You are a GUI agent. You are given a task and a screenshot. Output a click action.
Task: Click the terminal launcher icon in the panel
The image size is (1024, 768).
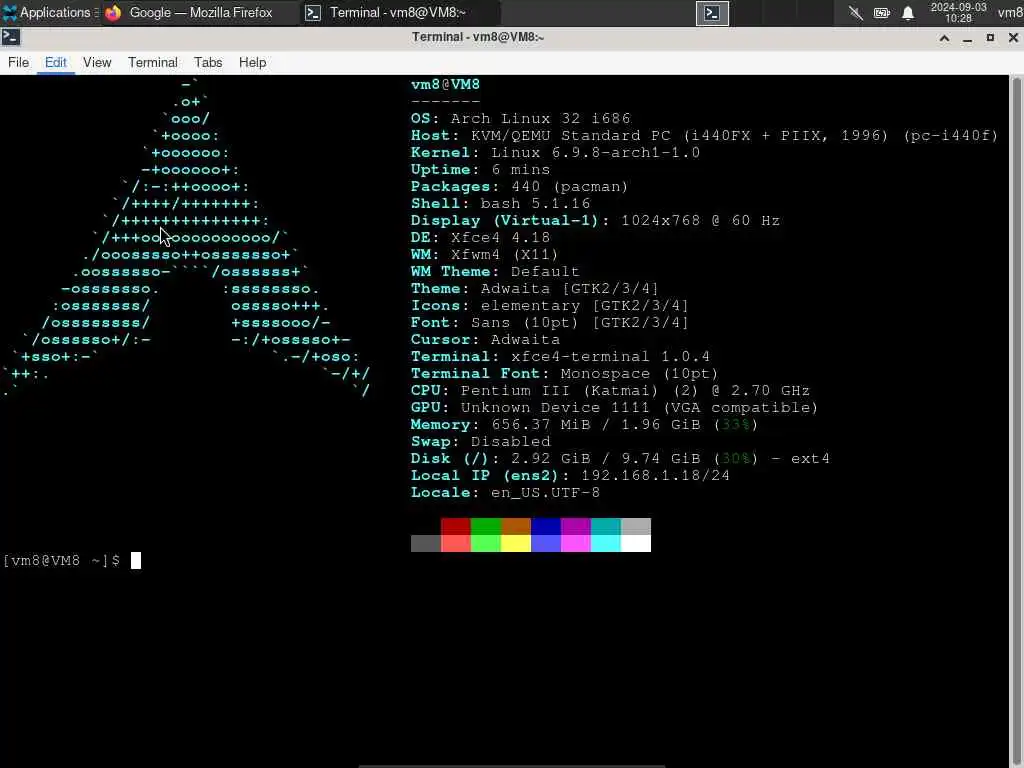tap(712, 13)
